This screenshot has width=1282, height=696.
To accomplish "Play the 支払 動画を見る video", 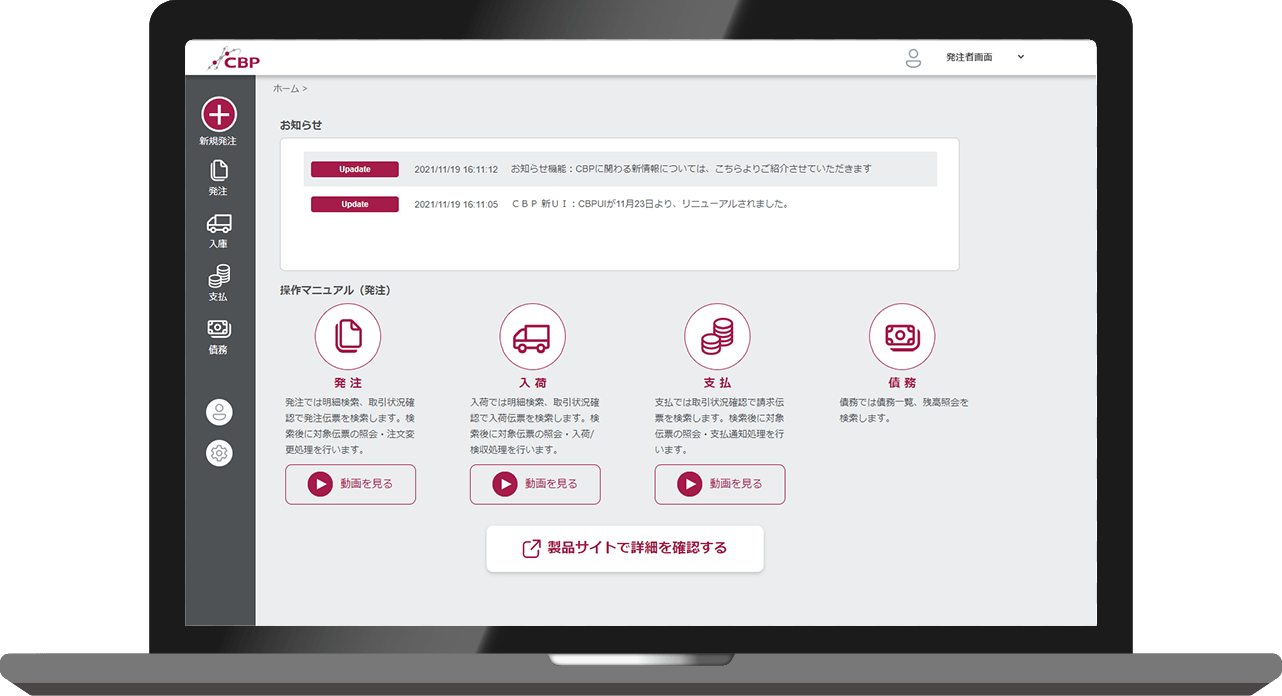I will click(x=720, y=484).
